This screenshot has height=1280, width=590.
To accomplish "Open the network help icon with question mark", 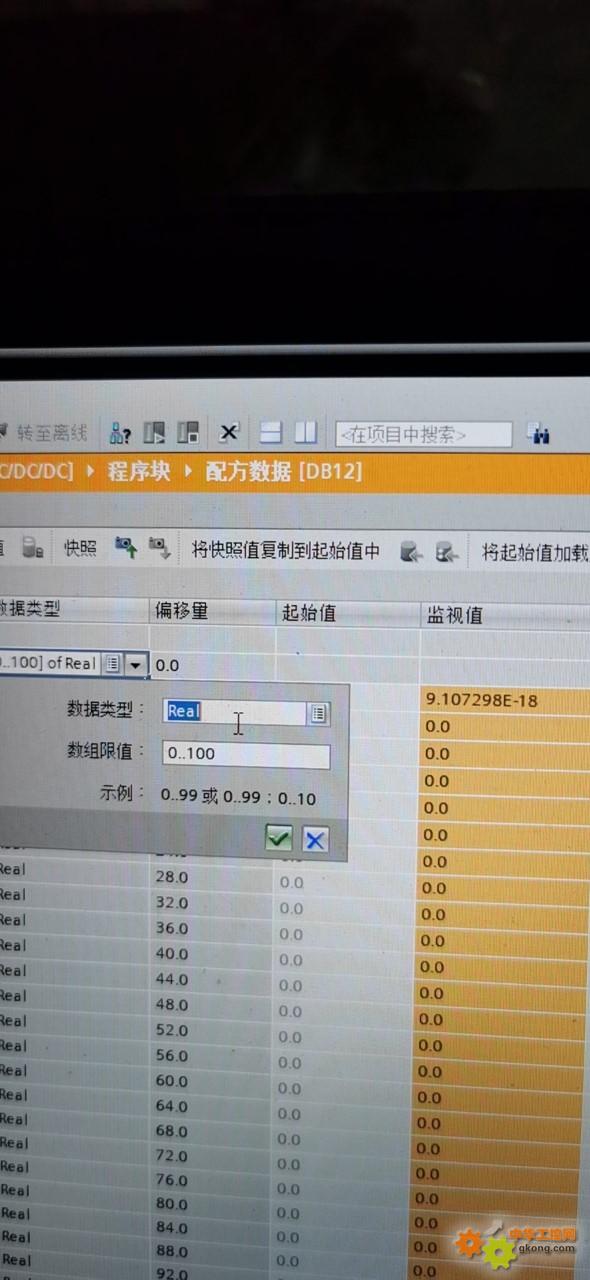I will (x=121, y=433).
